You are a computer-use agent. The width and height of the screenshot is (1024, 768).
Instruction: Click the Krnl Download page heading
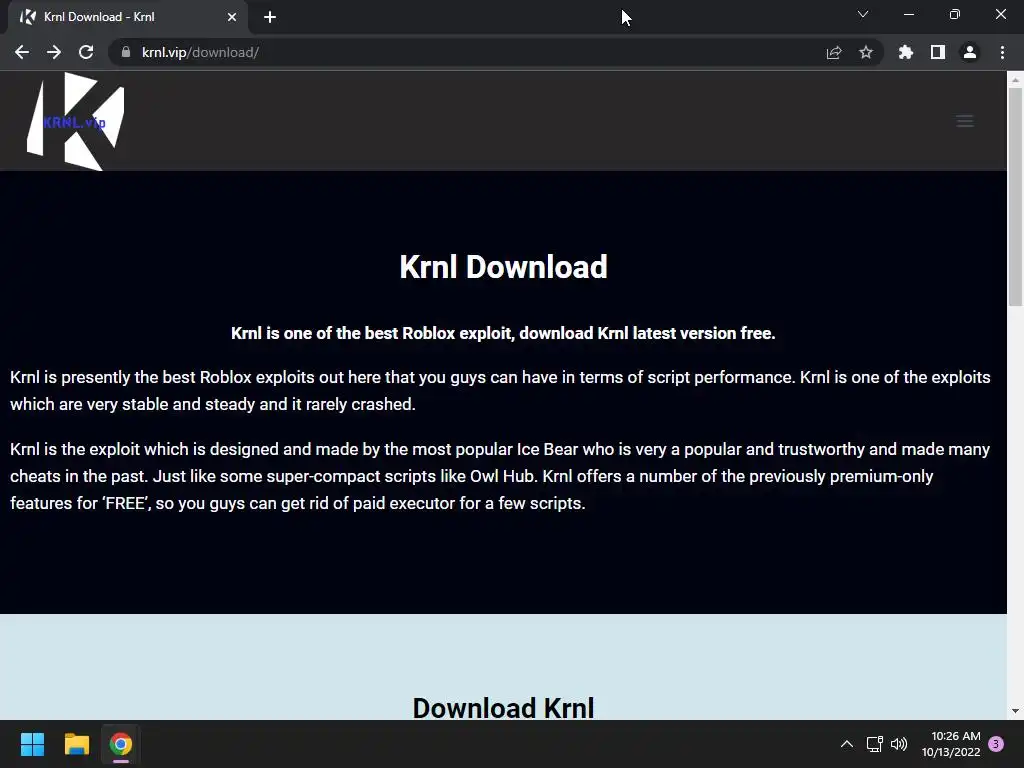coord(504,267)
